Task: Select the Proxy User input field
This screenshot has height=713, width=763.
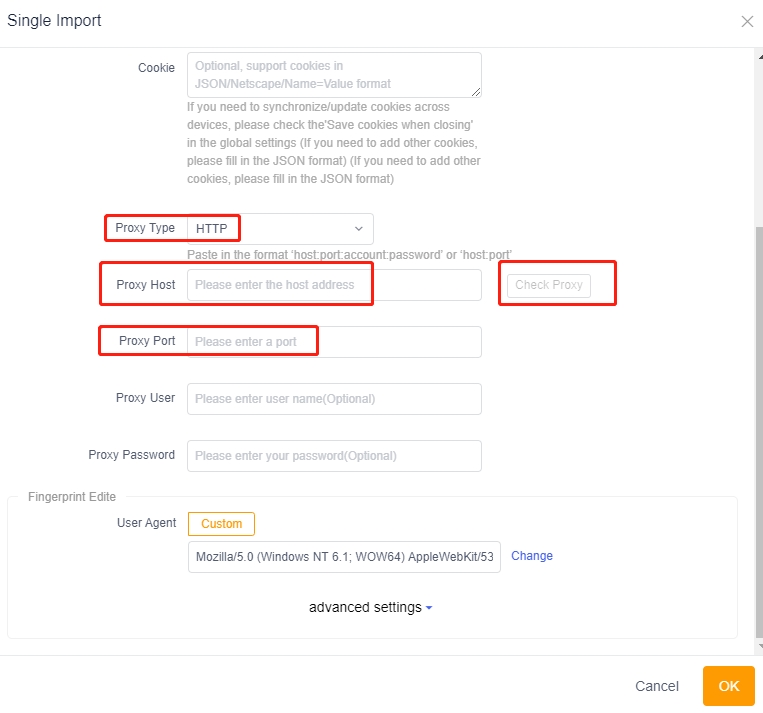Action: (x=333, y=399)
